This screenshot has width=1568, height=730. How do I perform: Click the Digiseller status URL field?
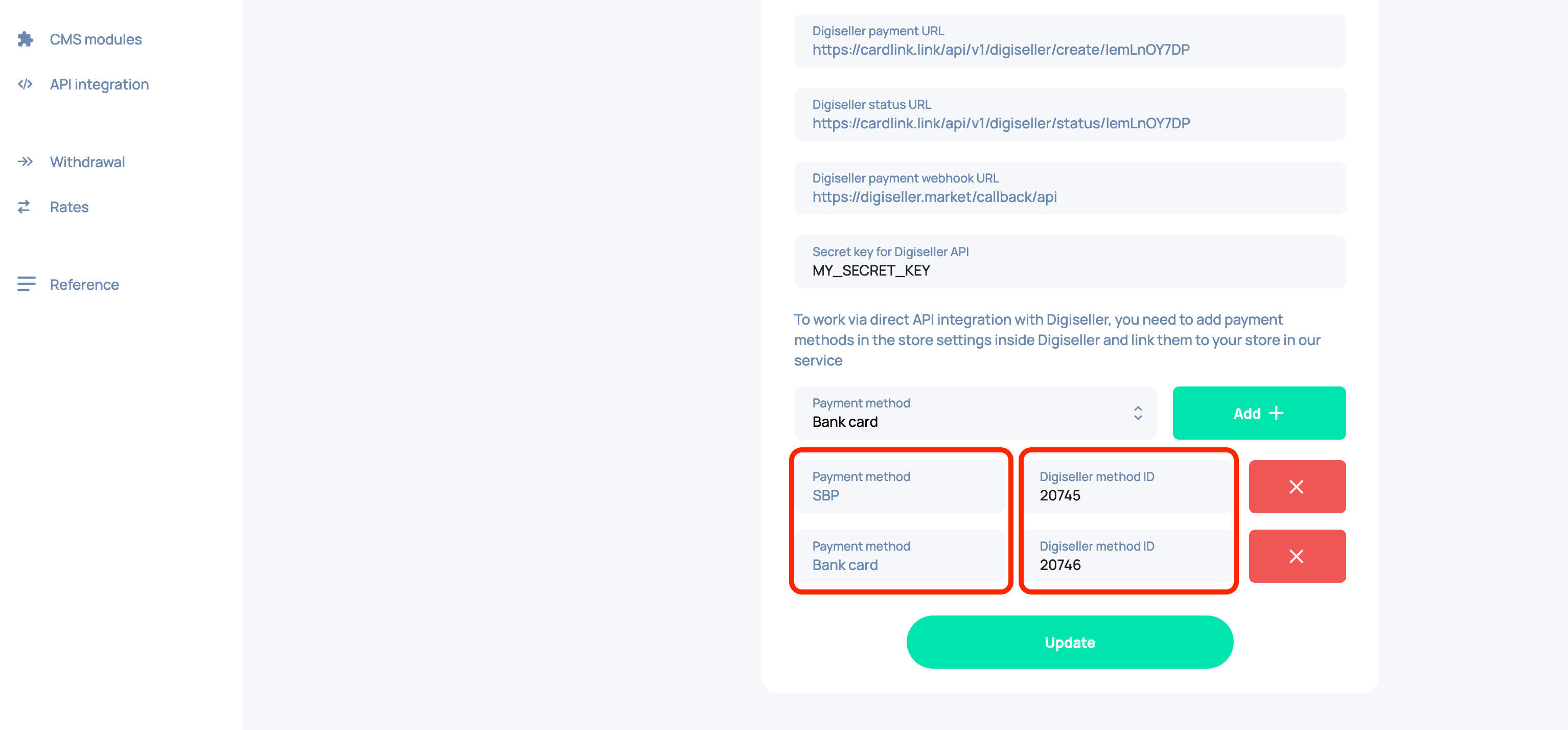[x=1069, y=115]
